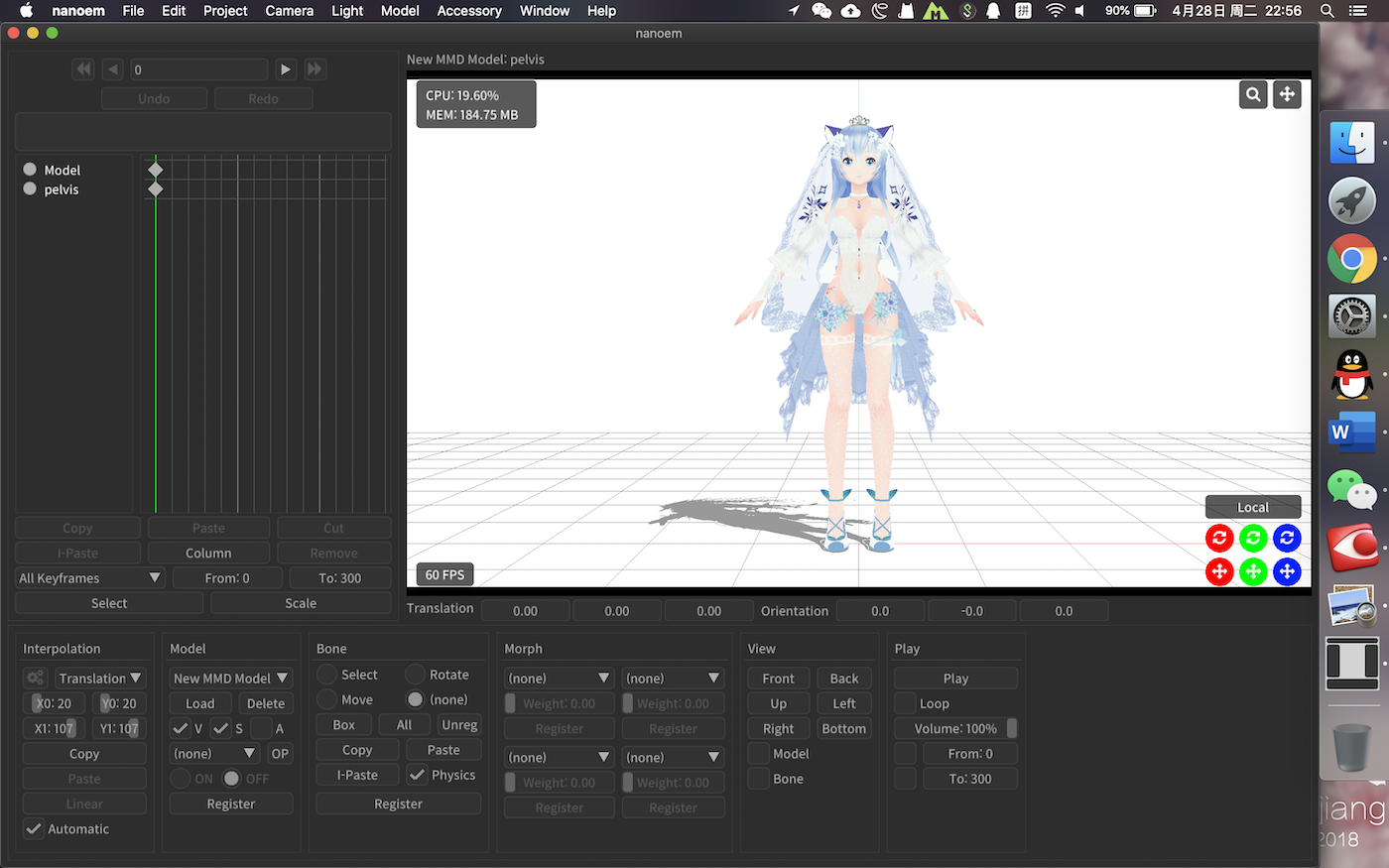The width and height of the screenshot is (1389, 868).
Task: Step back one frame with the left arrow
Action: point(113,69)
